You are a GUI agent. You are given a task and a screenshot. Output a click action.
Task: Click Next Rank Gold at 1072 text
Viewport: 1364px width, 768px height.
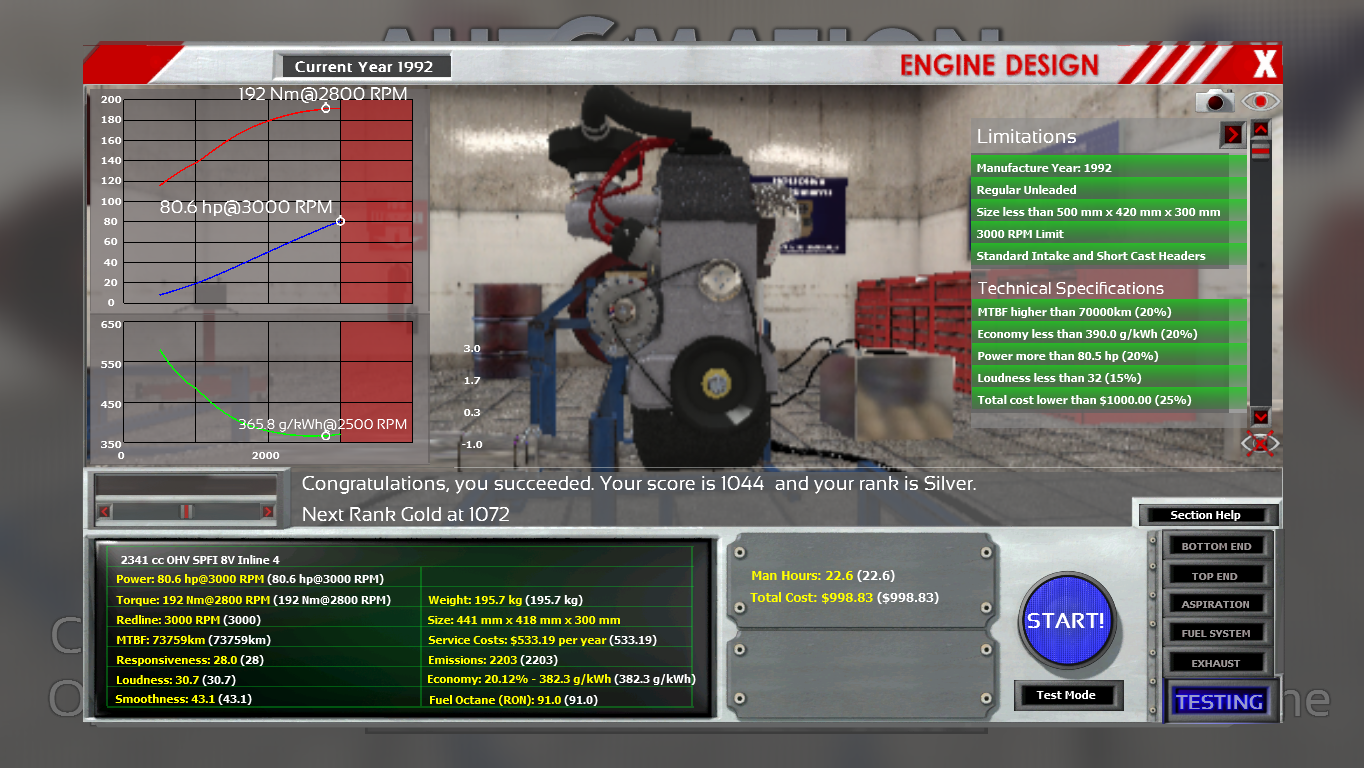pos(406,514)
